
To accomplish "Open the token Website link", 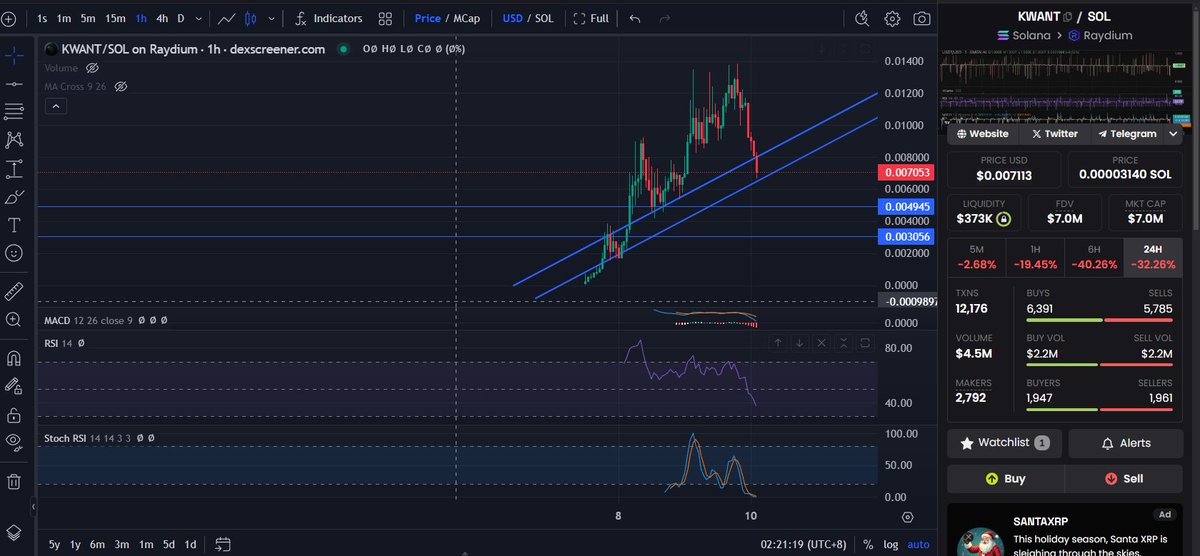I will point(982,133).
